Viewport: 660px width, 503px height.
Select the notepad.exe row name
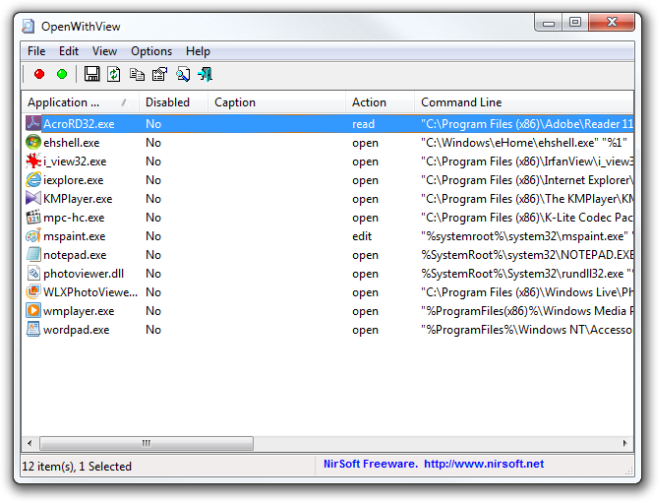(x=75, y=255)
